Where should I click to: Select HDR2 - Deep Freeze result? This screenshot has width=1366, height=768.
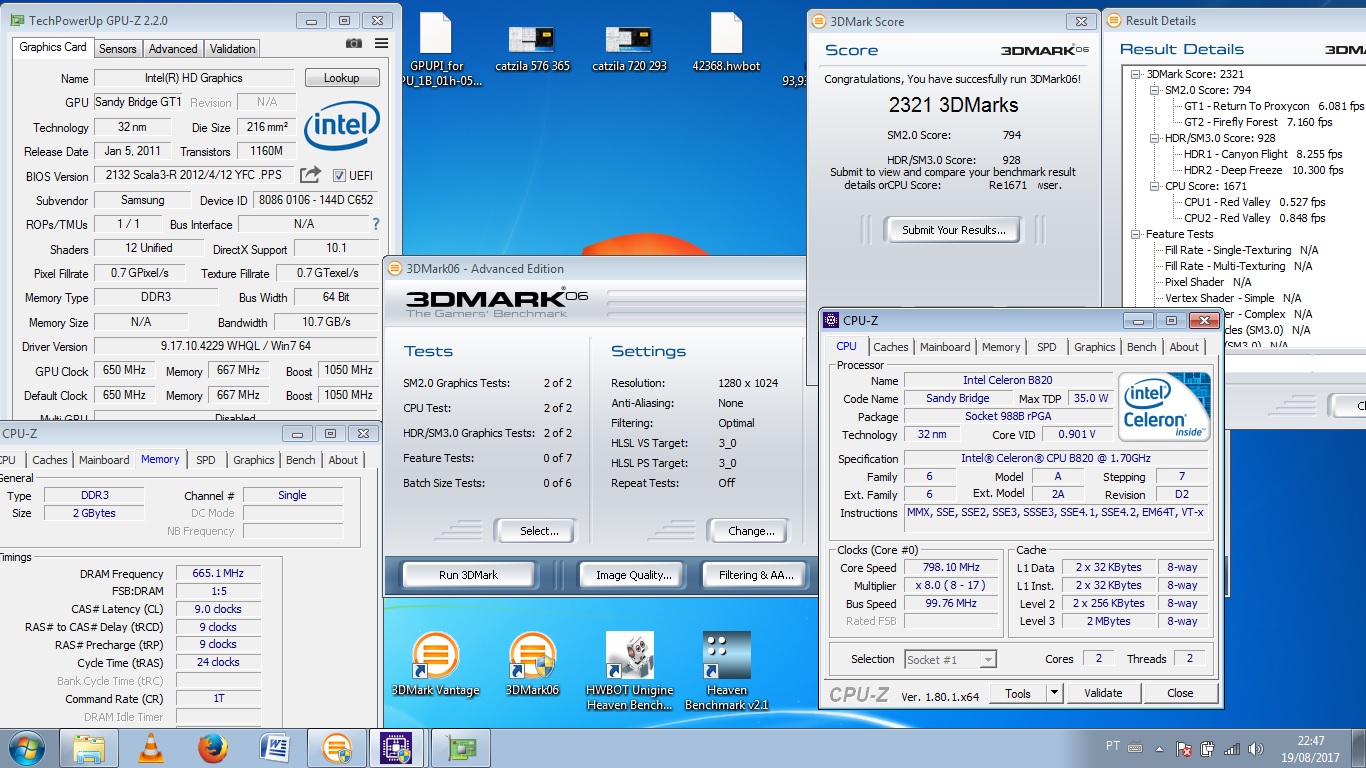point(1263,170)
